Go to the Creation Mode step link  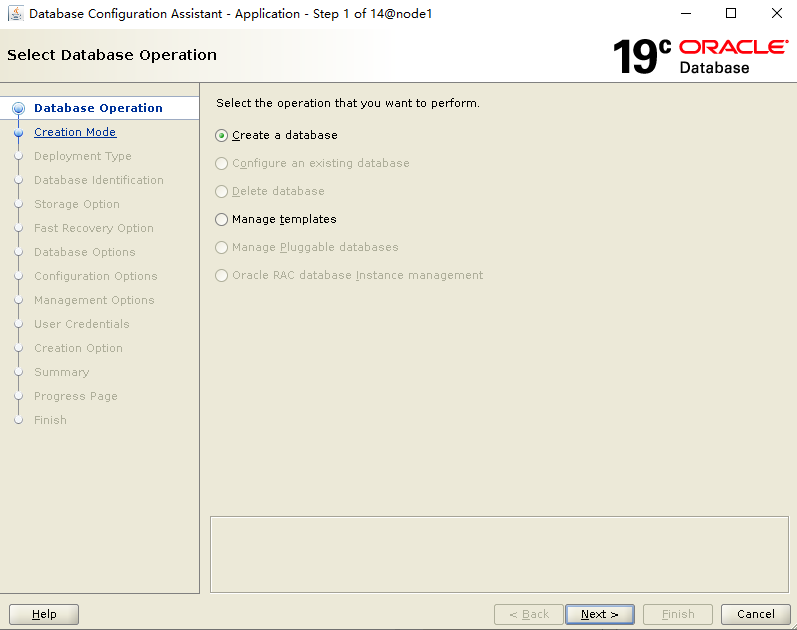coord(75,132)
